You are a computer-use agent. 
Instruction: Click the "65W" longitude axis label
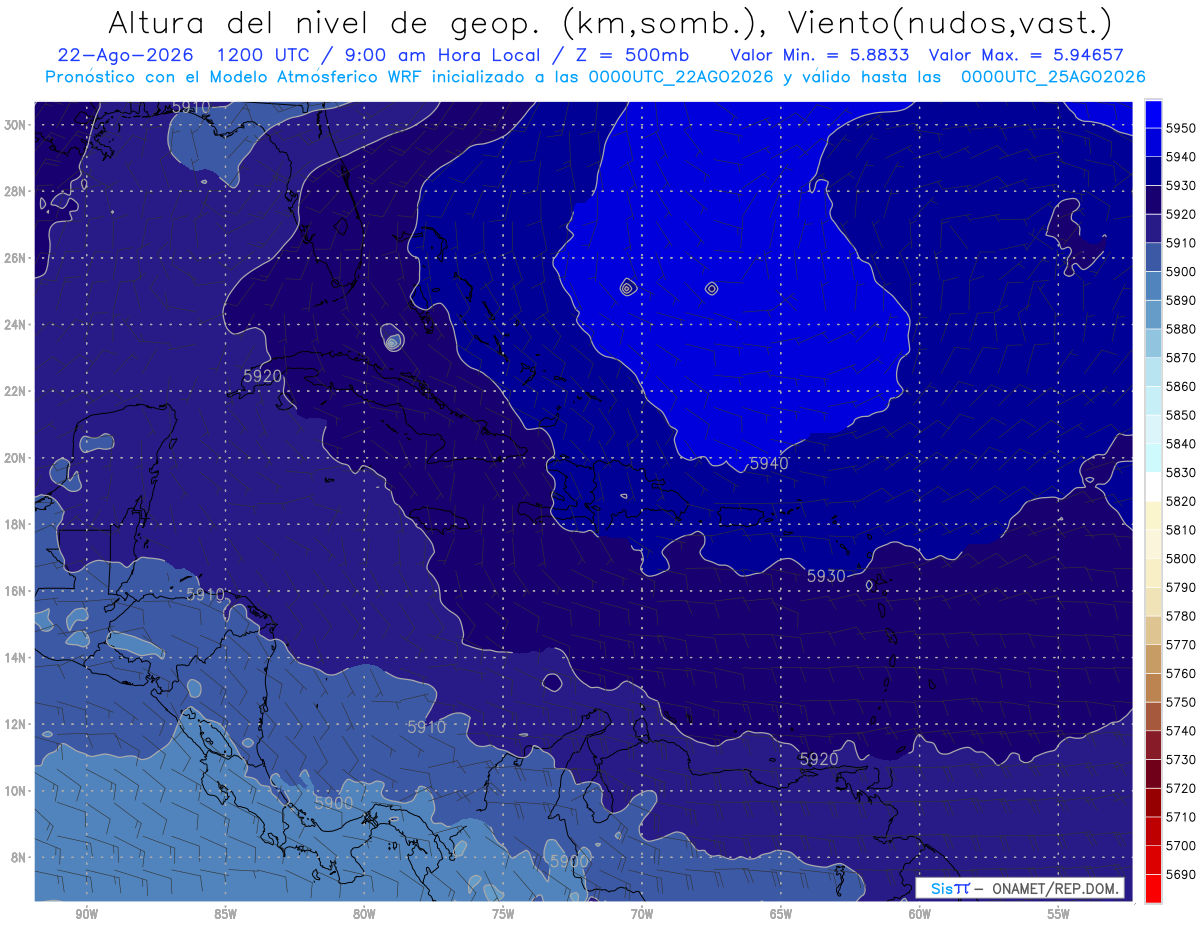pos(781,914)
